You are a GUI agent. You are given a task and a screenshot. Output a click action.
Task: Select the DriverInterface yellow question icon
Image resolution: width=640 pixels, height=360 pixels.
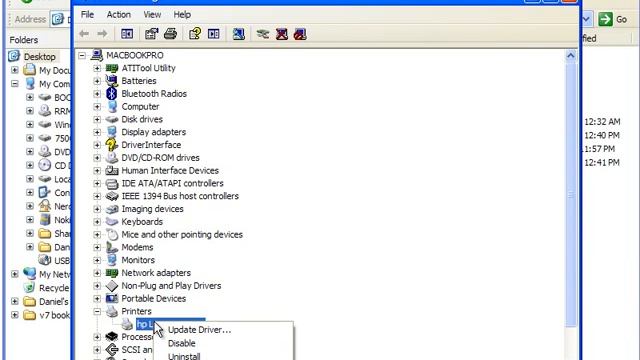coord(111,144)
